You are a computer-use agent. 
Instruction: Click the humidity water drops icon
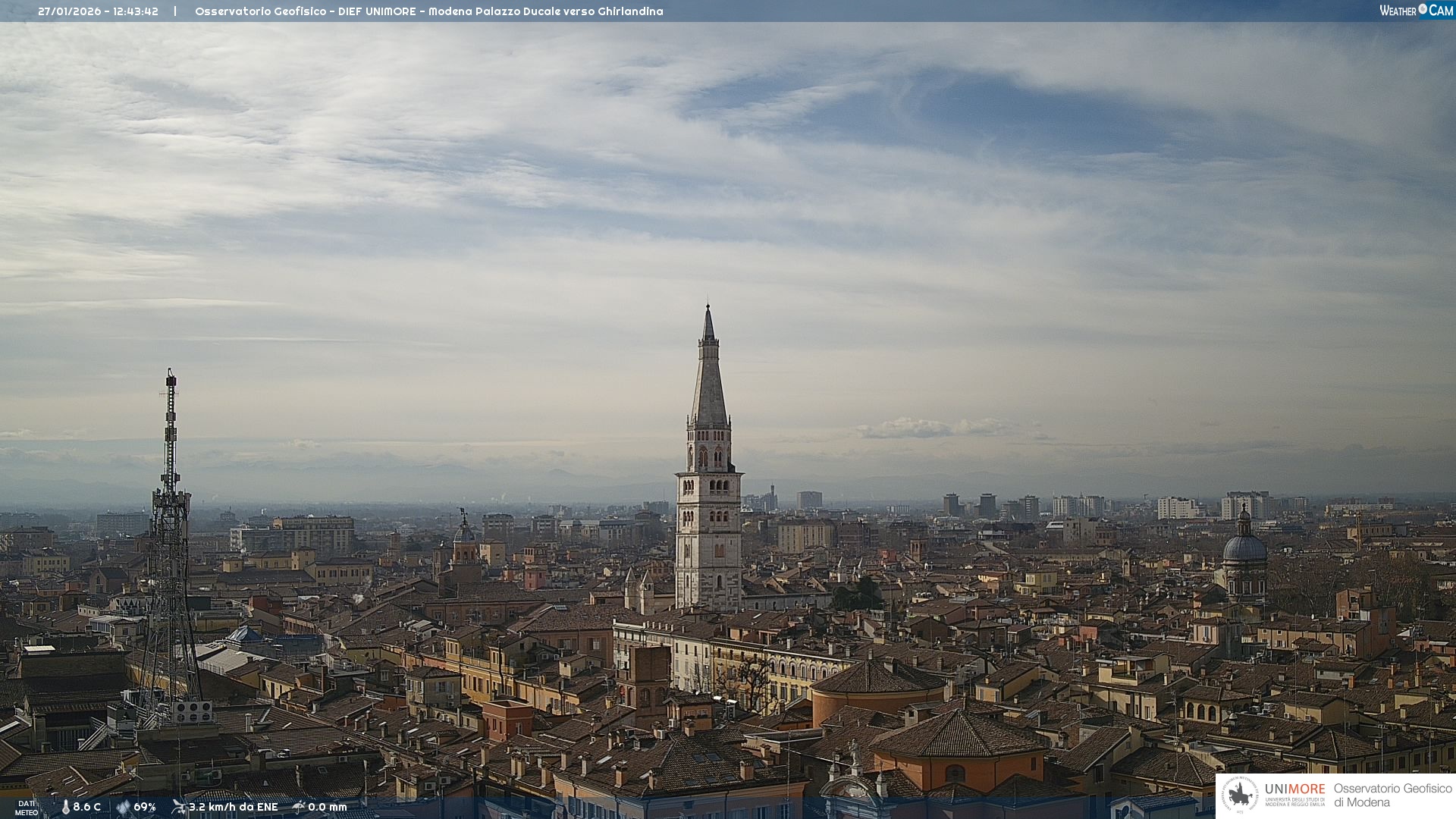click(123, 807)
